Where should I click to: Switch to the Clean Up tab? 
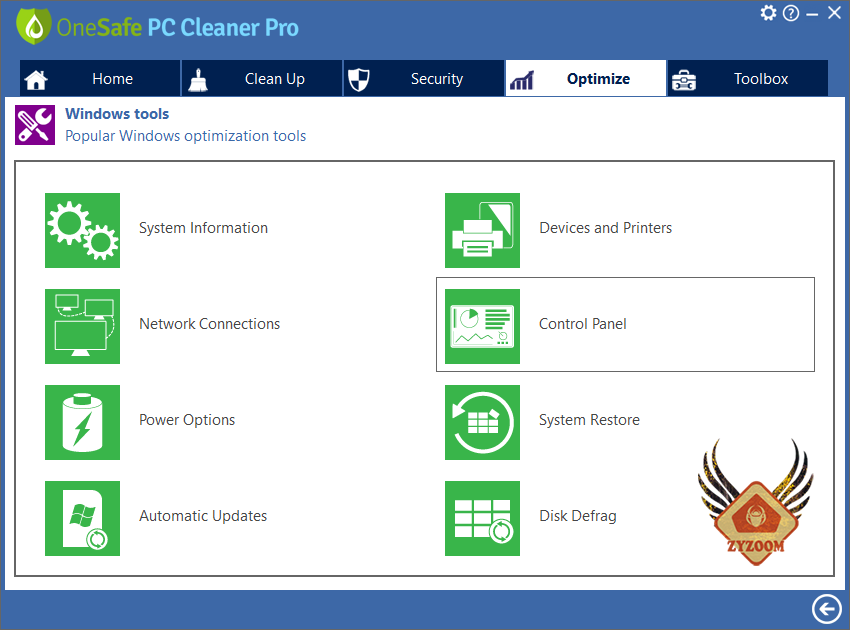pos(262,79)
